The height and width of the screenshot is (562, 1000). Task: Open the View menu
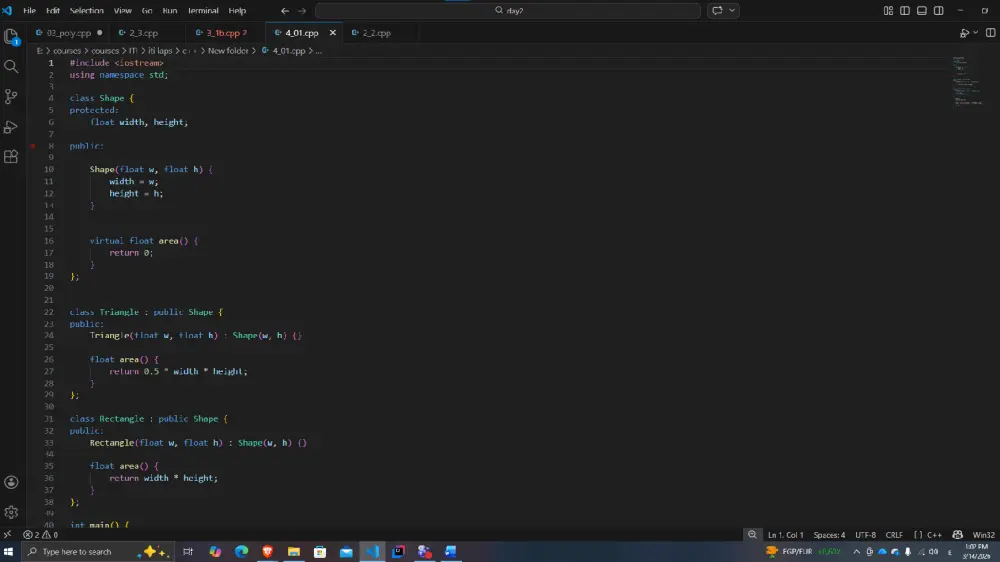(x=122, y=11)
